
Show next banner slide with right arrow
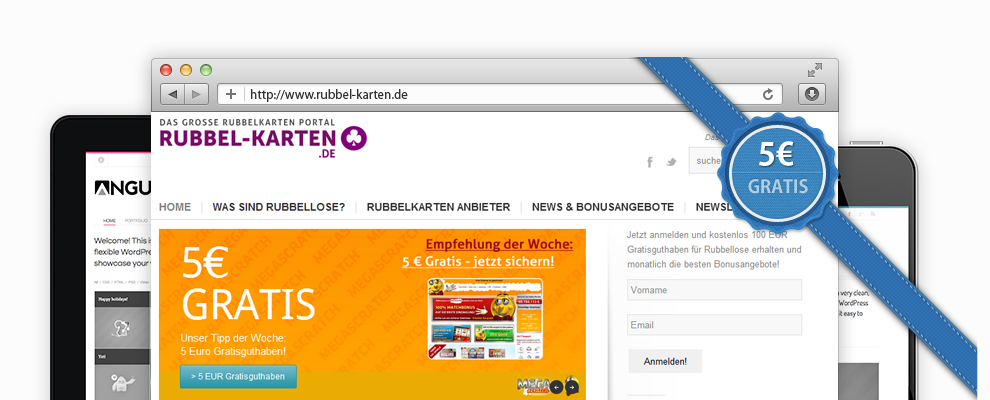571,387
